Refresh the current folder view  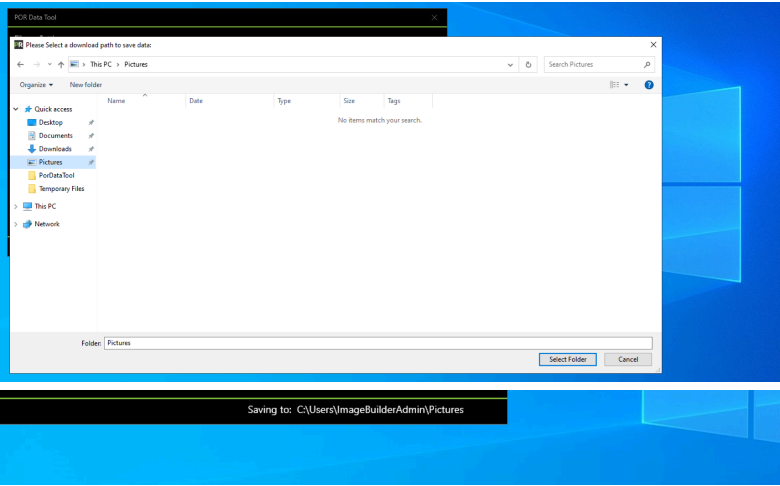click(x=529, y=64)
